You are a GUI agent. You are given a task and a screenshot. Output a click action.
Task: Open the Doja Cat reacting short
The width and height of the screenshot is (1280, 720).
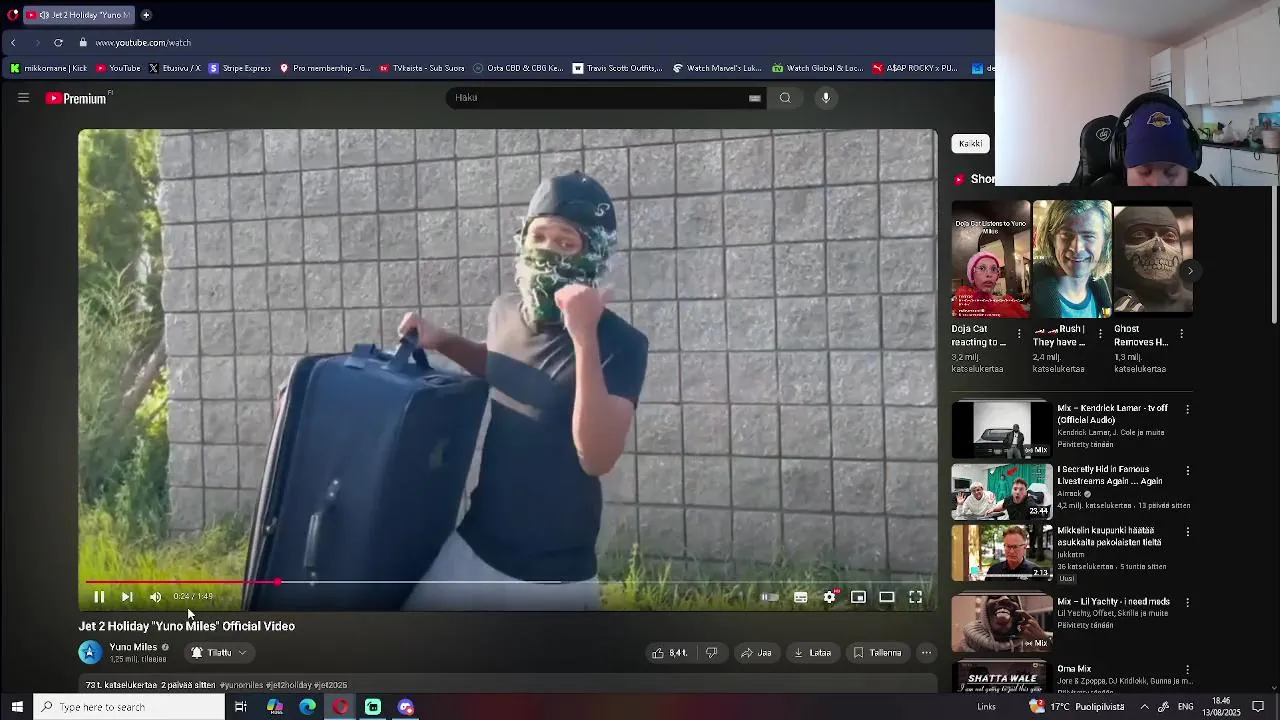(x=990, y=258)
